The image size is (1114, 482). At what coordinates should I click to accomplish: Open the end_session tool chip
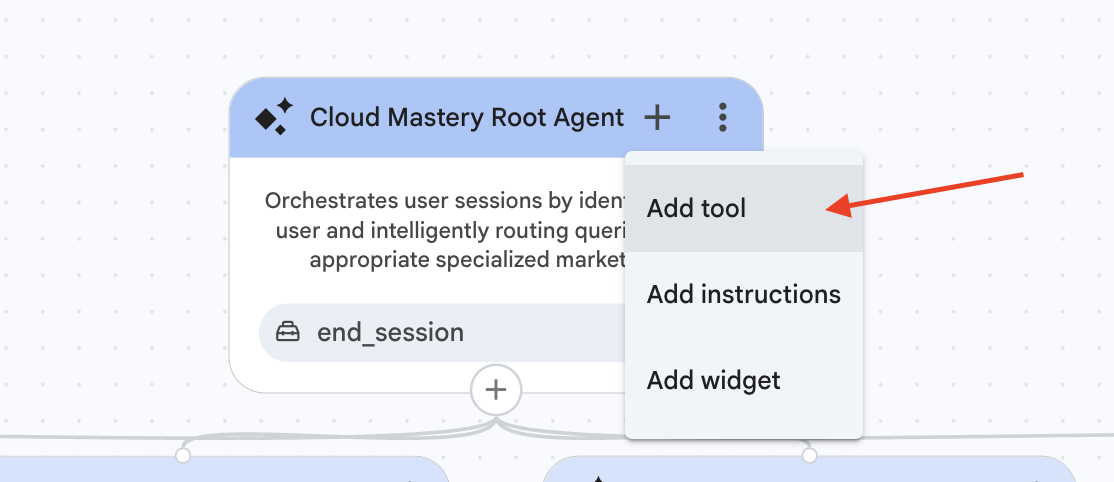(x=442, y=333)
